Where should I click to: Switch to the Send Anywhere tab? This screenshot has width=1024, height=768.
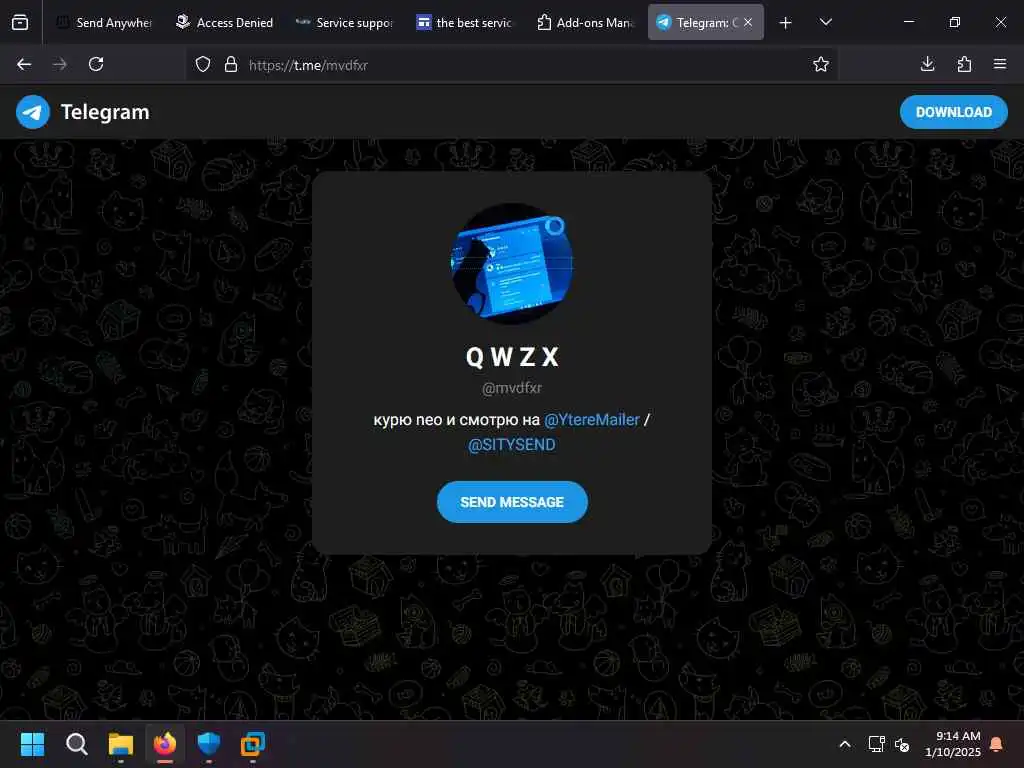point(104,22)
